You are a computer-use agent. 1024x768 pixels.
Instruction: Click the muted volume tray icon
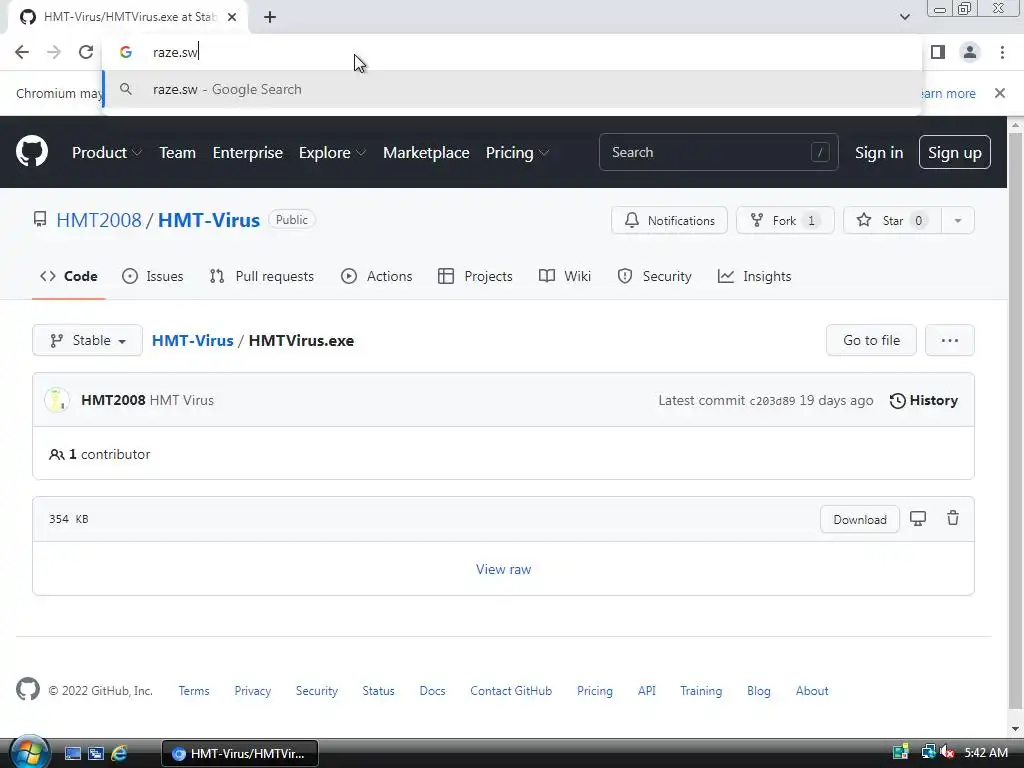pos(947,753)
